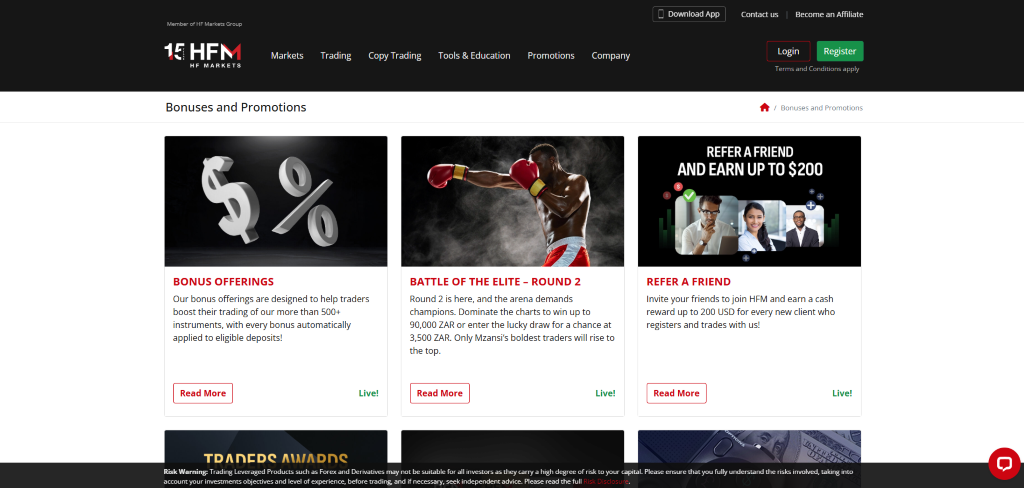Click the HFM Markets logo
Screen dimensions: 1024x488
tap(203, 54)
